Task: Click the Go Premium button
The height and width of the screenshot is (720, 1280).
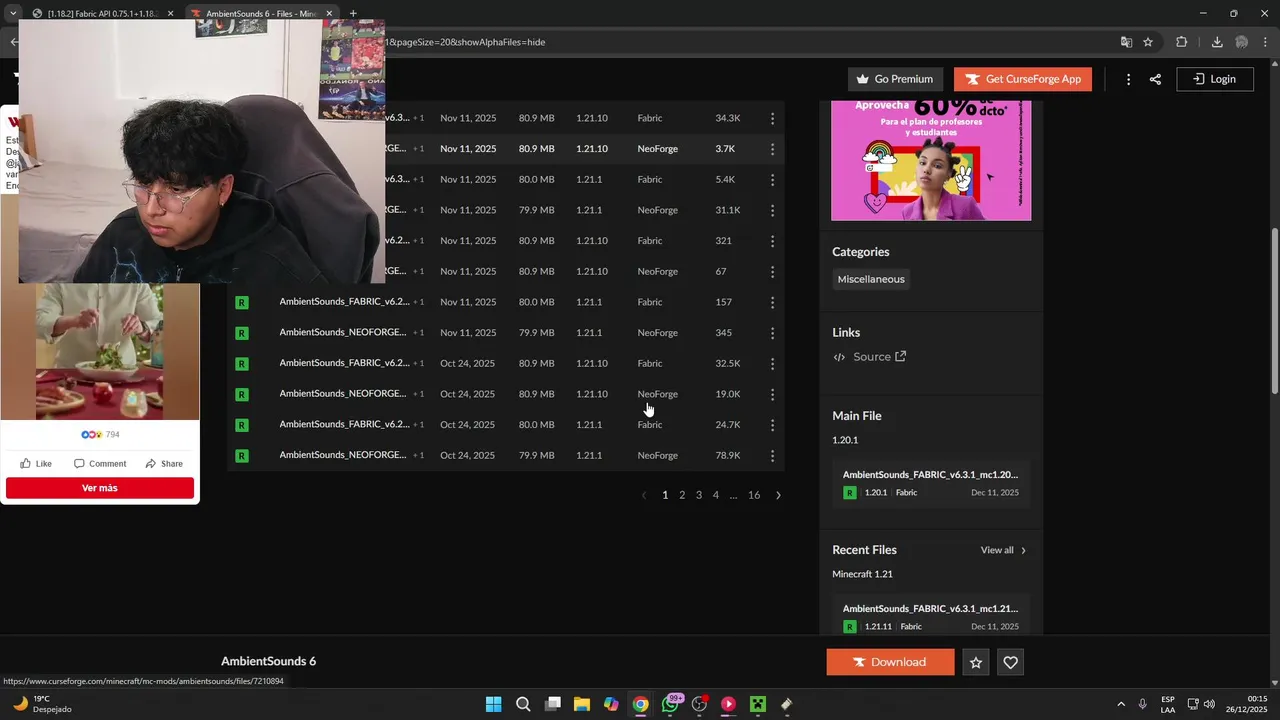Action: tap(894, 79)
